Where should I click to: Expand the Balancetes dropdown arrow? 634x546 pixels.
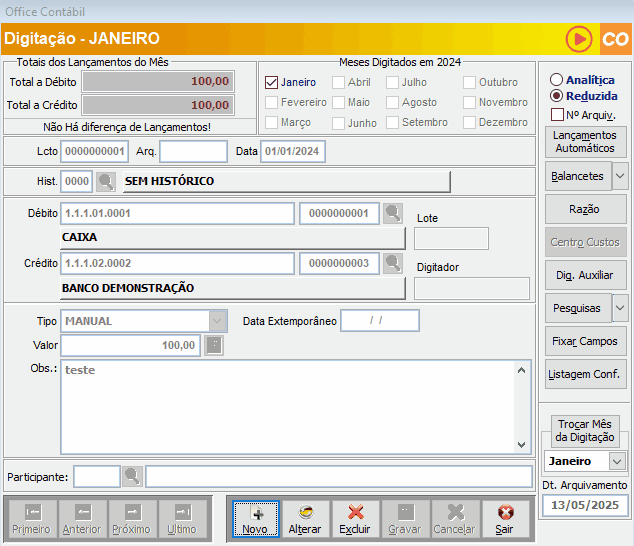620,175
